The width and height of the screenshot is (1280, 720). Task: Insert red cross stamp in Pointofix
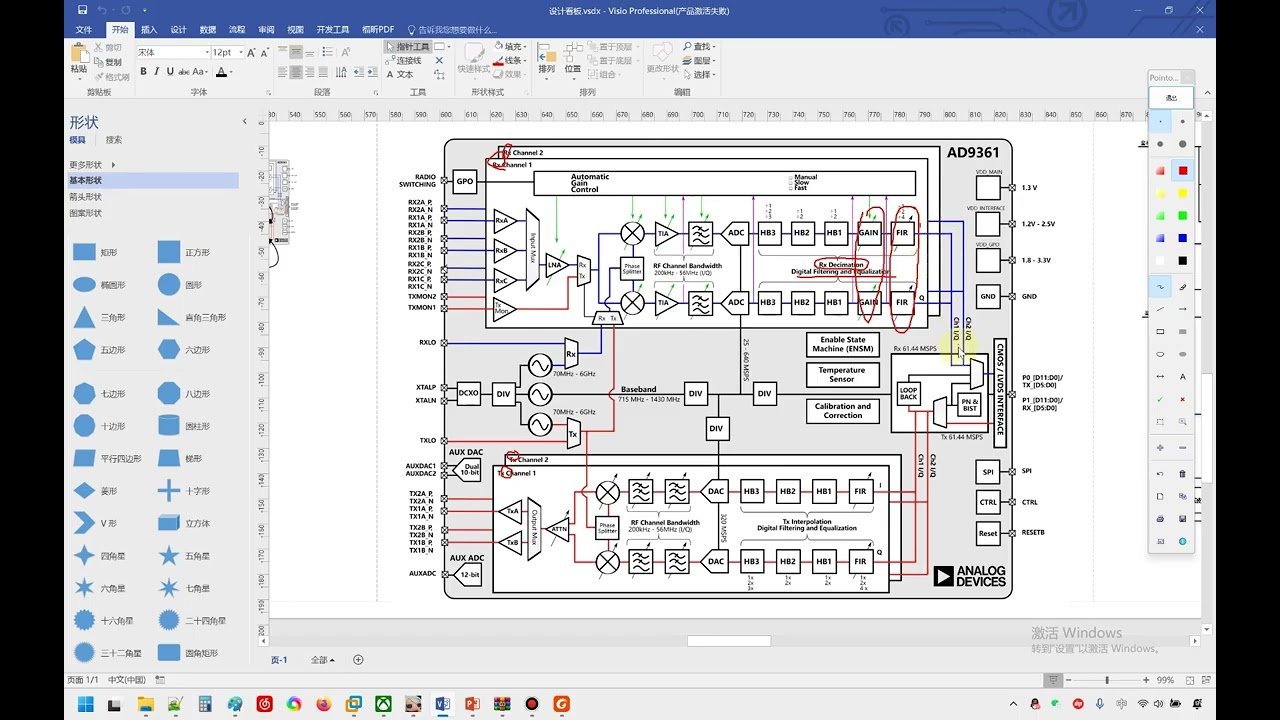point(1183,399)
